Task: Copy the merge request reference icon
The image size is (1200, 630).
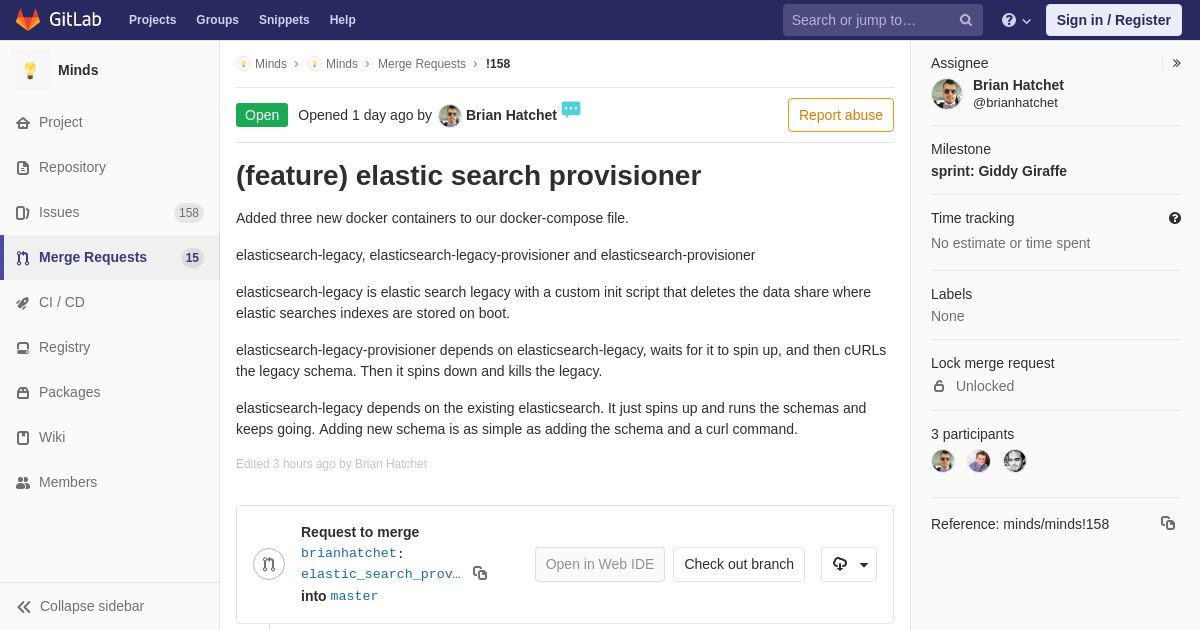Action: (1168, 523)
